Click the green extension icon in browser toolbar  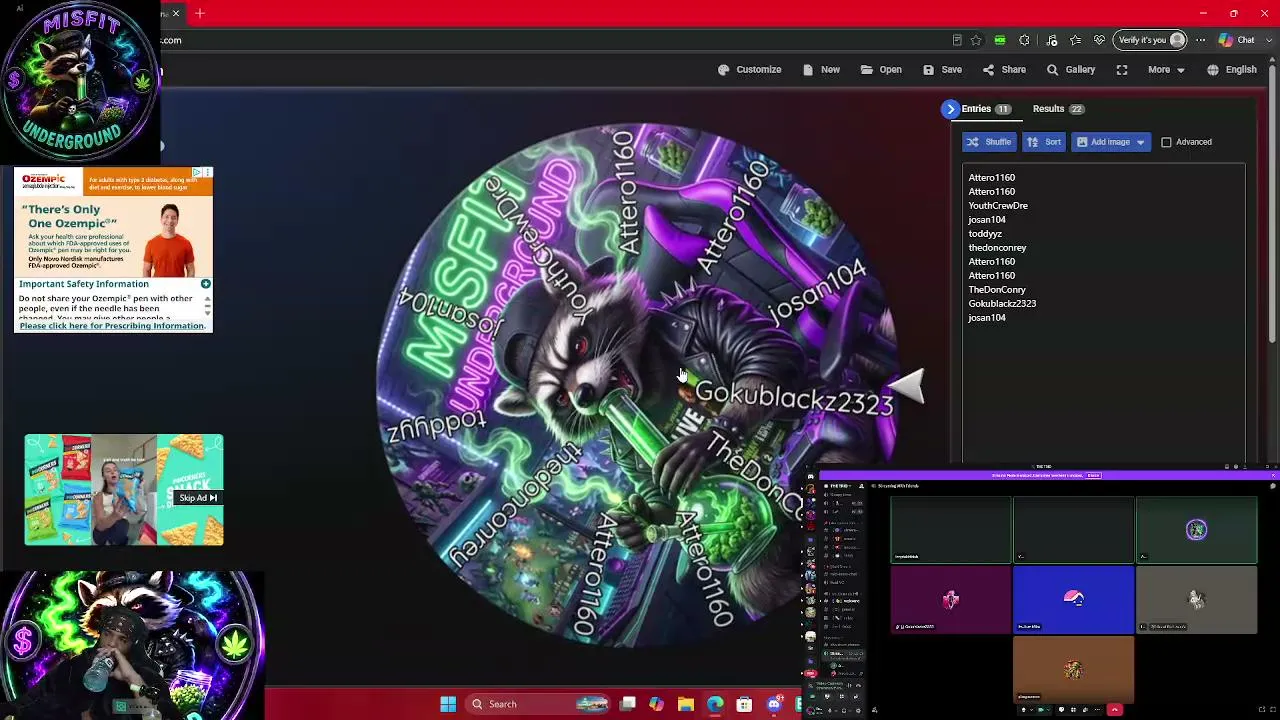click(x=1000, y=40)
